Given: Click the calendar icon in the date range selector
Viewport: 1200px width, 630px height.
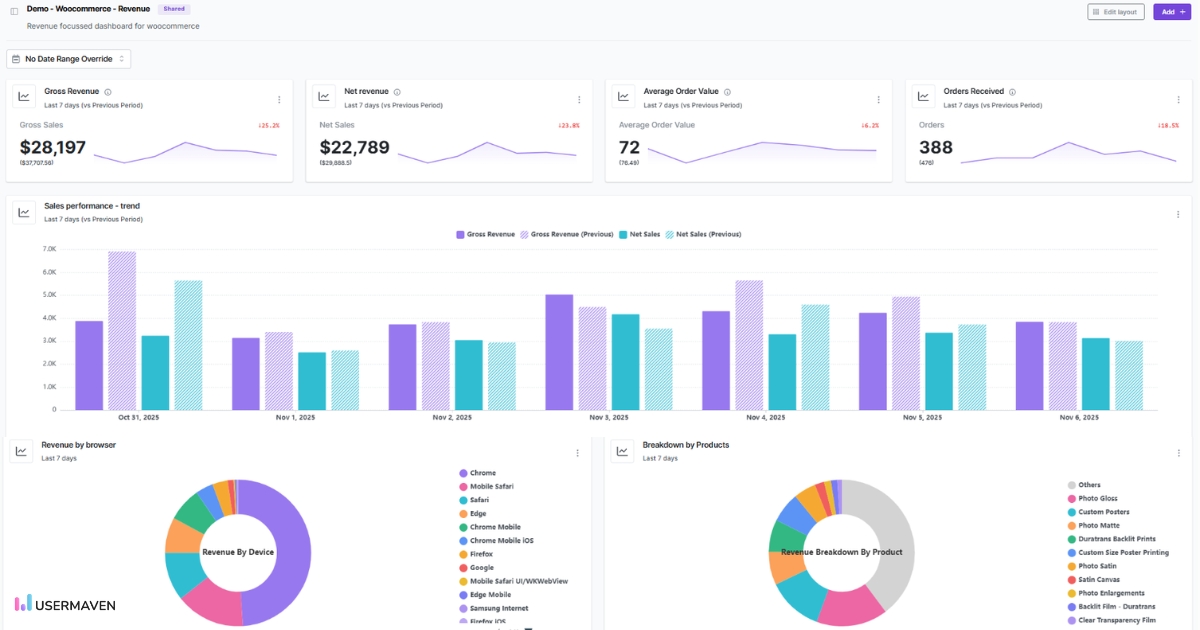Looking at the screenshot, I should tap(15, 58).
